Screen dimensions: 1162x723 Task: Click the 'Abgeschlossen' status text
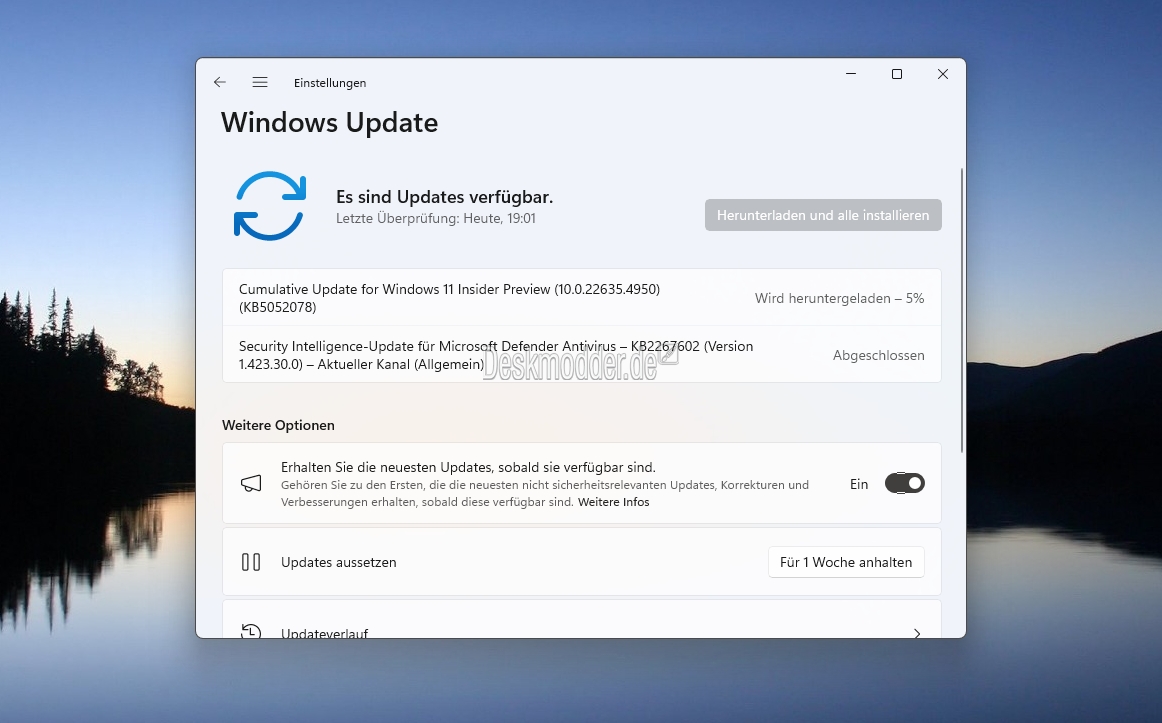click(x=879, y=356)
